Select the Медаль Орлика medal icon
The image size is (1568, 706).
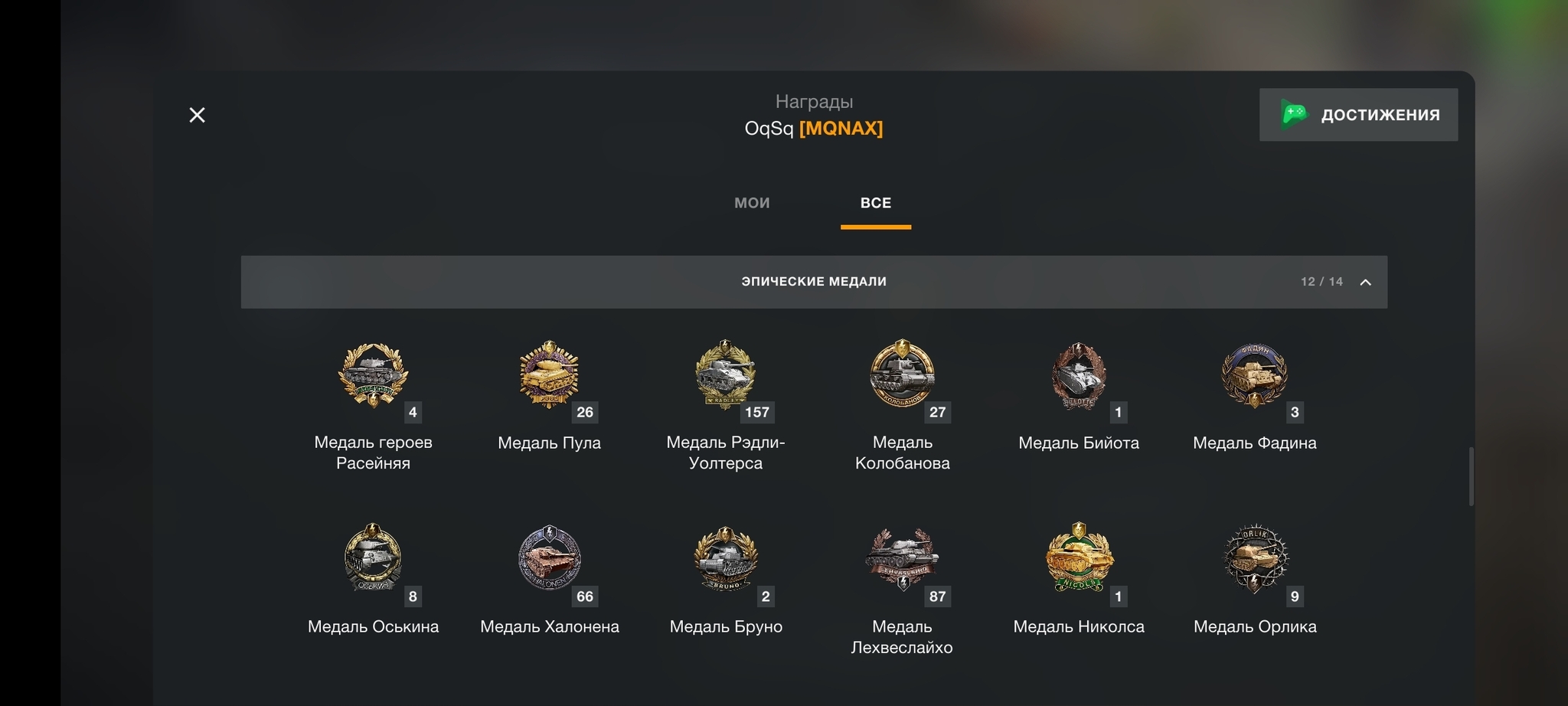pyautogui.click(x=1255, y=559)
